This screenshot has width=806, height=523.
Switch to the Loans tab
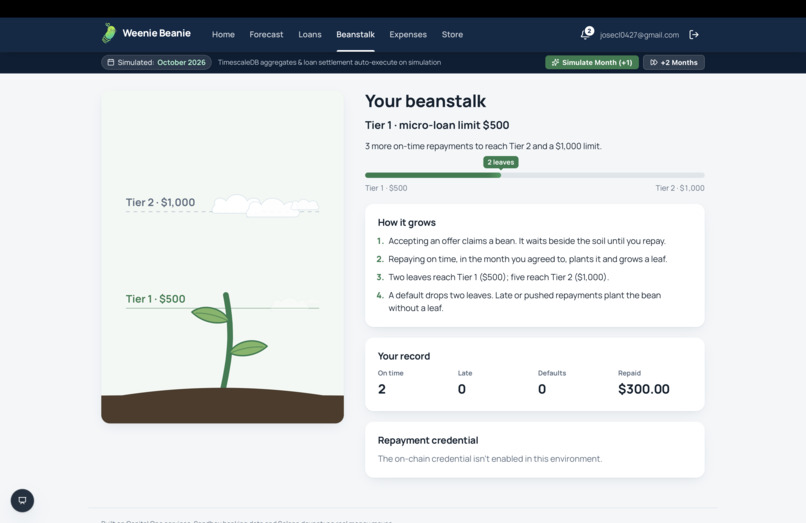(x=310, y=34)
